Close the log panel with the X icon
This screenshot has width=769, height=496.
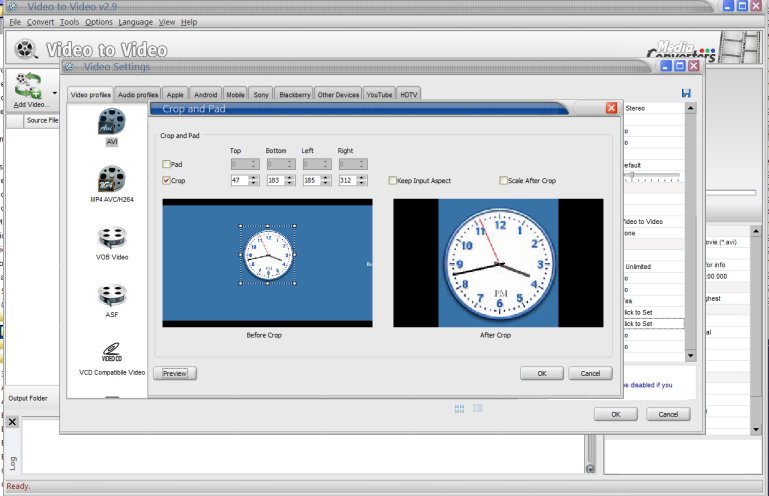[12, 423]
